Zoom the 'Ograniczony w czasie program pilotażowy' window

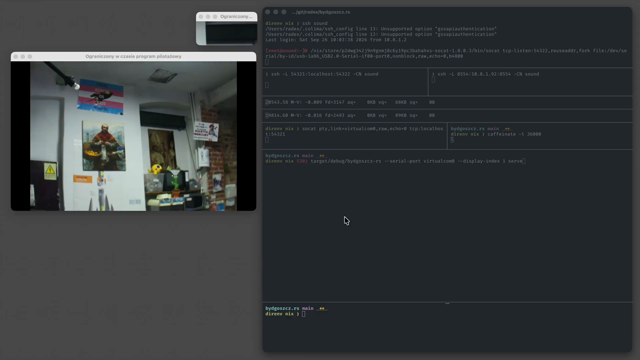(30, 56)
